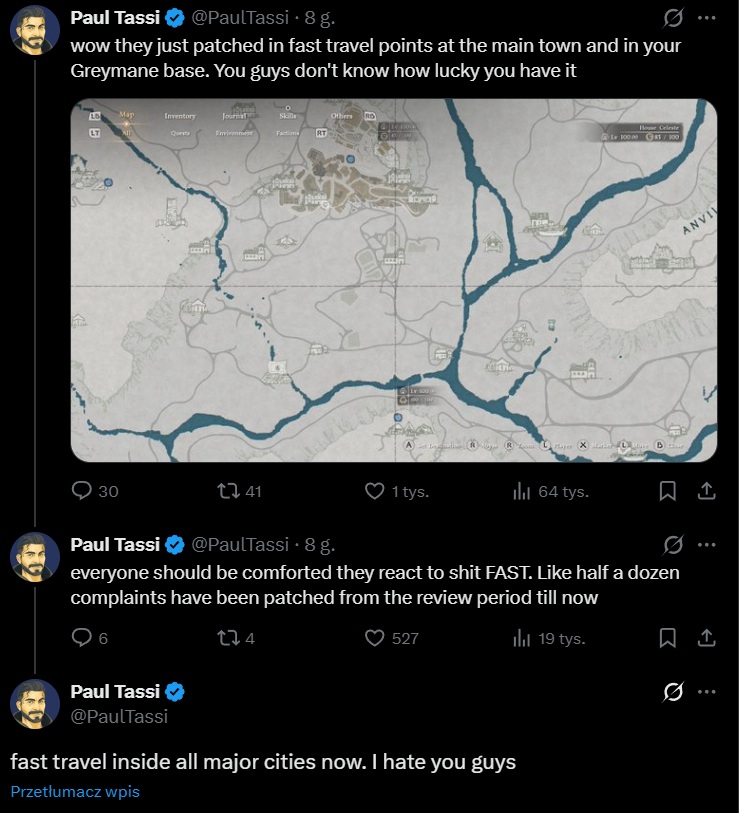Open the game map image attachment
The width and height of the screenshot is (739, 813).
[x=394, y=280]
